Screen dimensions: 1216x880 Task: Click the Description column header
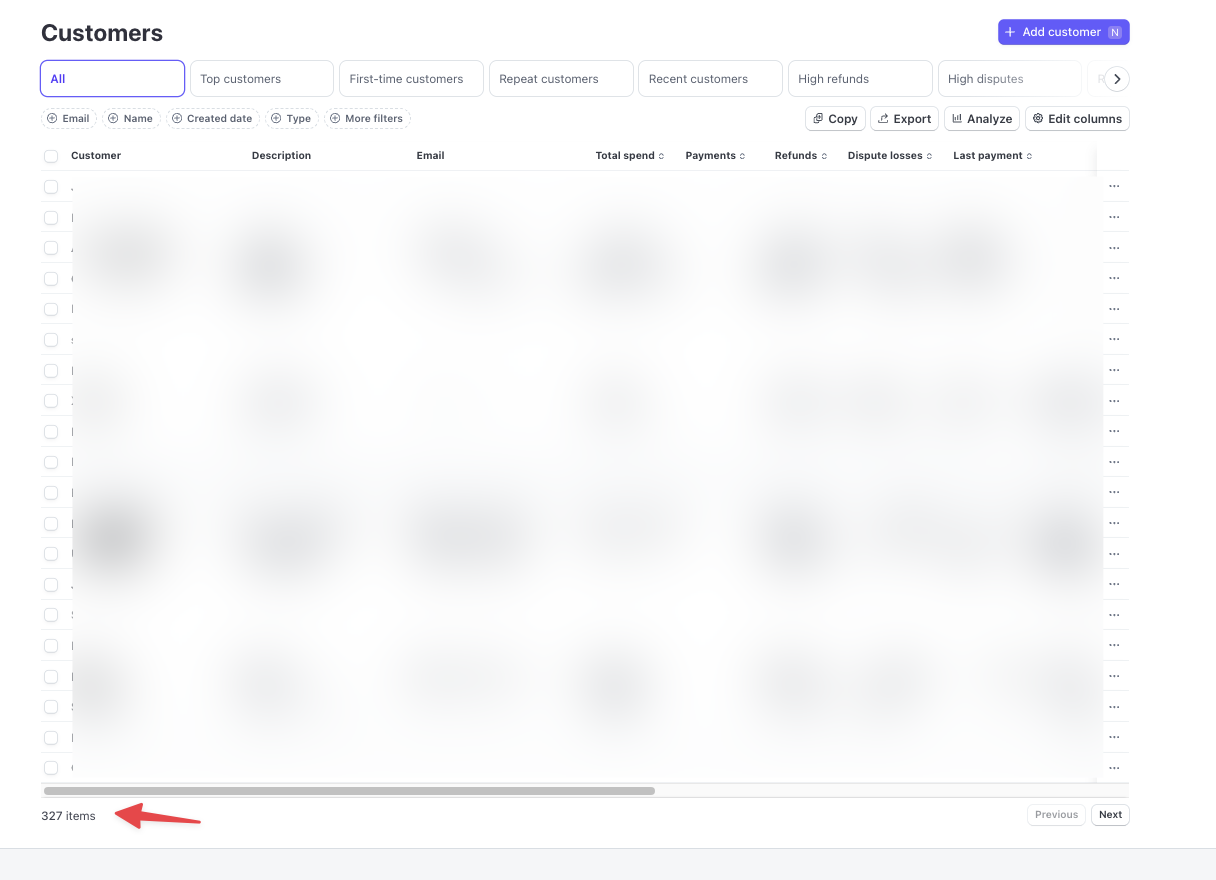[x=281, y=156]
